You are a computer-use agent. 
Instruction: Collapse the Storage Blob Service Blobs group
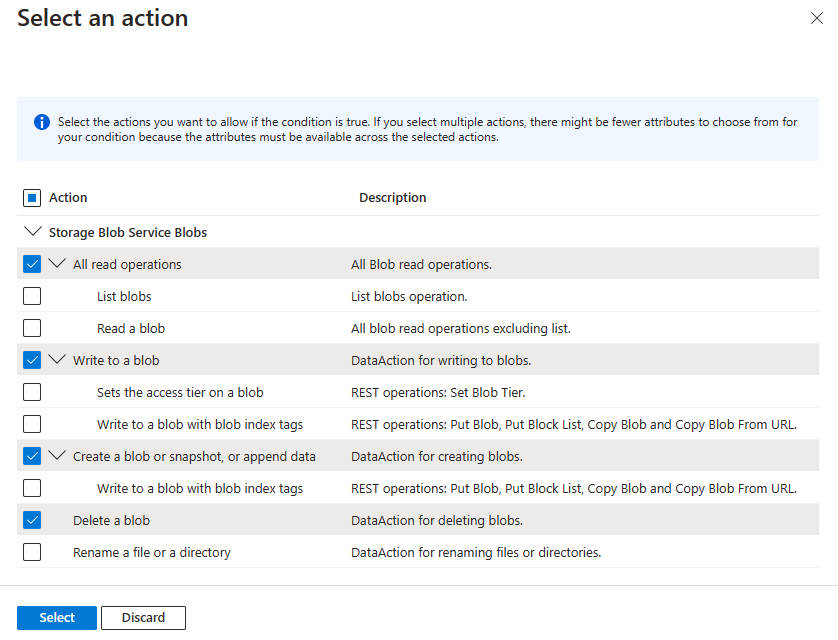32,232
